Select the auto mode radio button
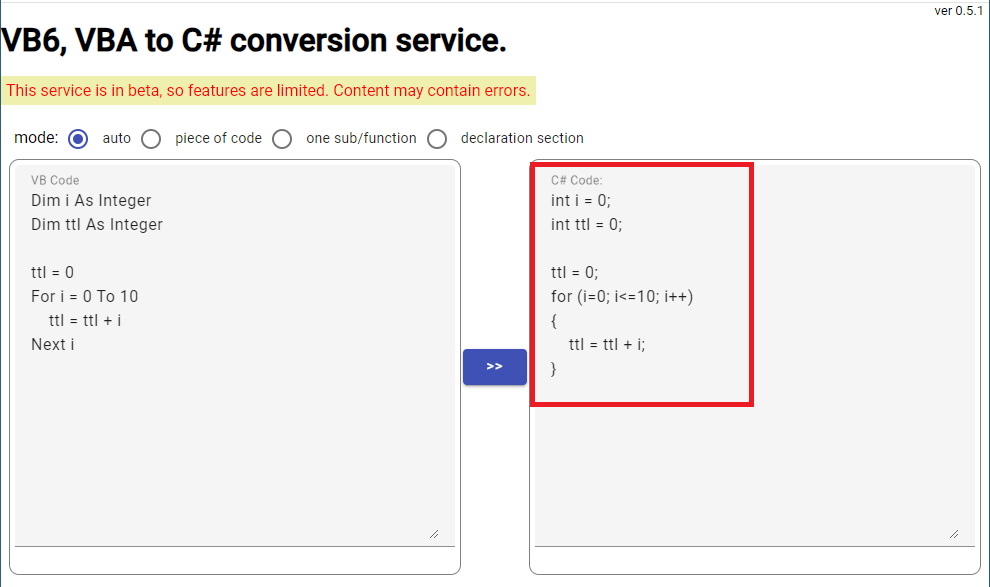This screenshot has height=587, width=990. pos(78,139)
